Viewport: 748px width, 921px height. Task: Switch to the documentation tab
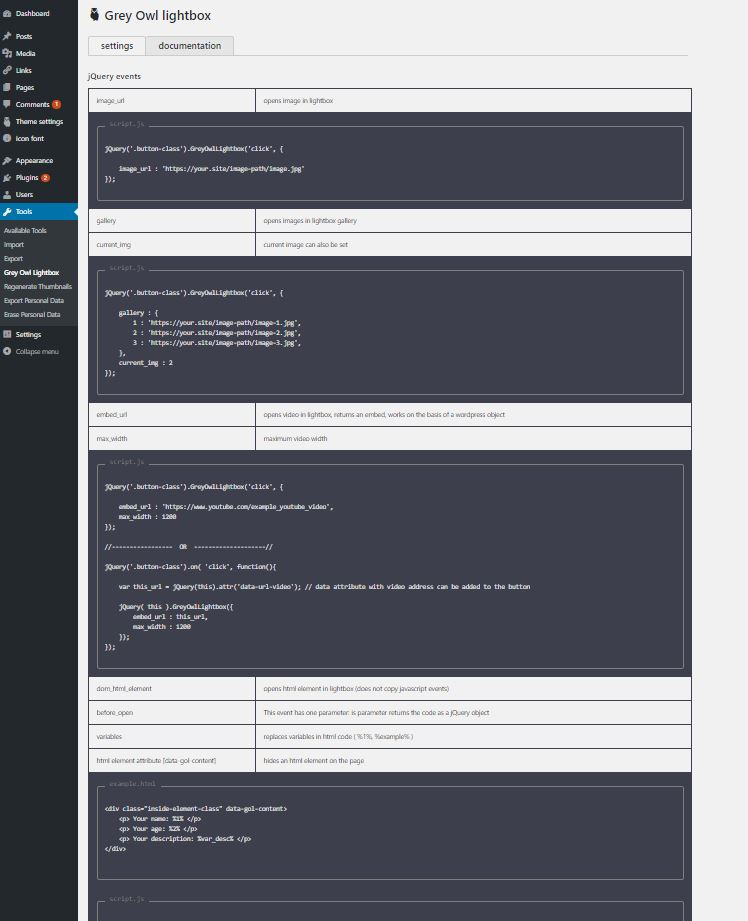click(190, 46)
